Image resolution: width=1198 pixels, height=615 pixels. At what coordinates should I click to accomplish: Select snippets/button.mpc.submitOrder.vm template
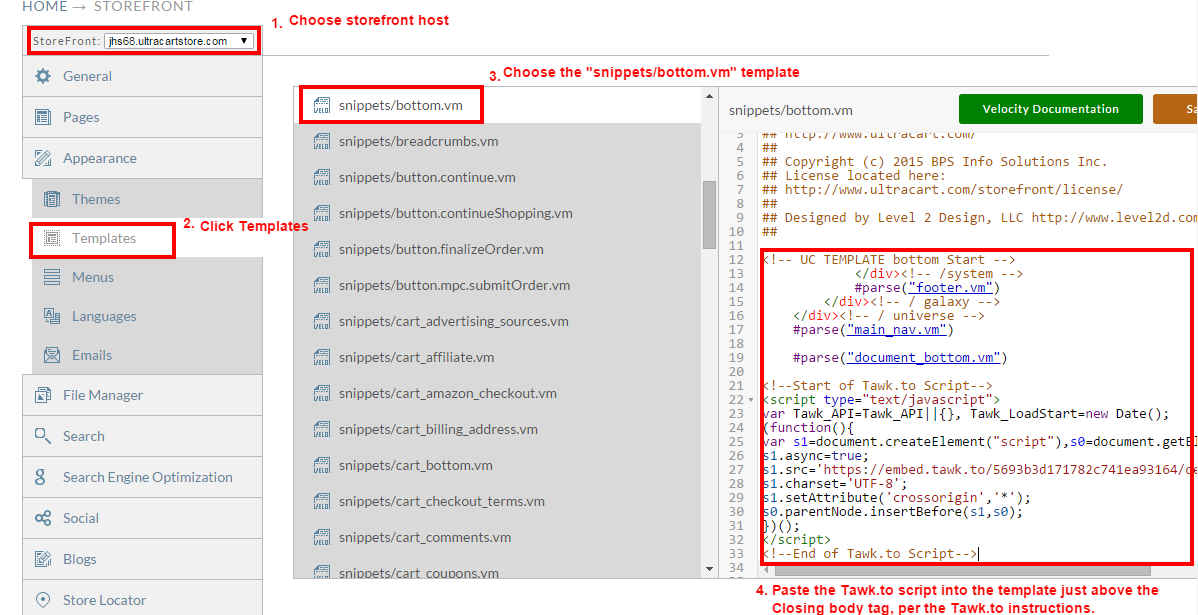tap(497, 285)
